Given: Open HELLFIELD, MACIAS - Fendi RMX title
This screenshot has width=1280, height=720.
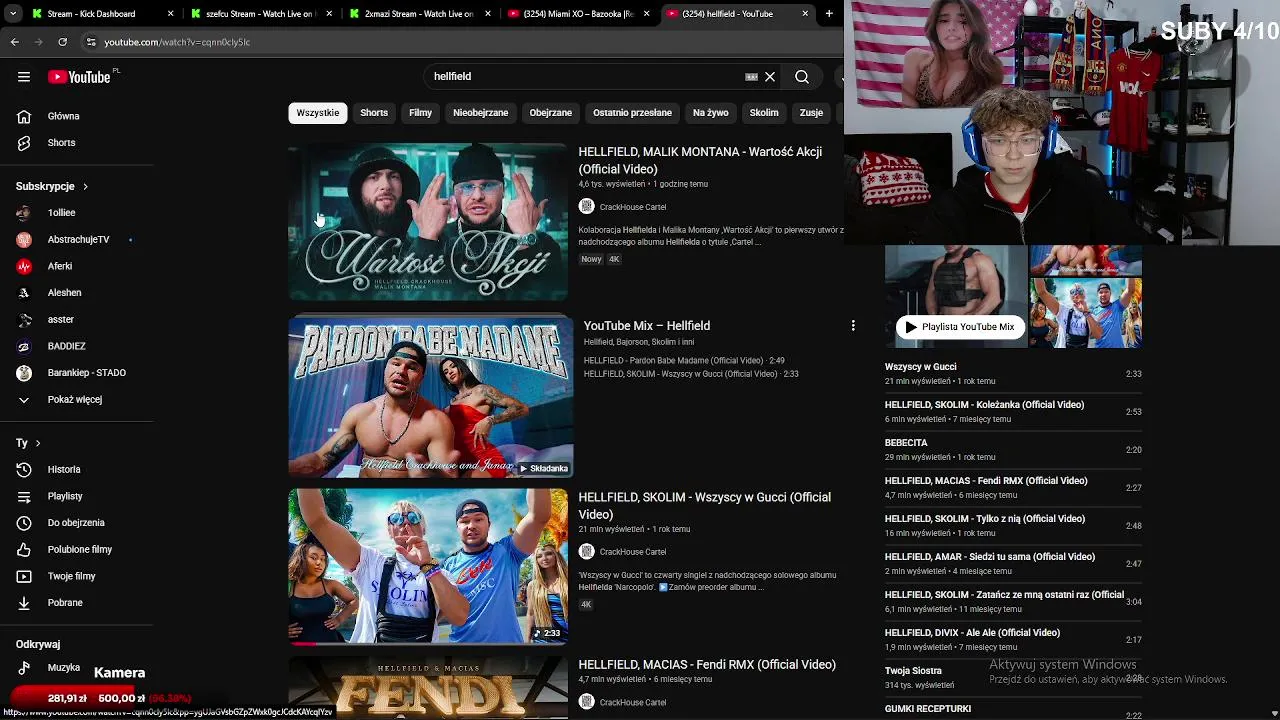Looking at the screenshot, I should tap(707, 664).
